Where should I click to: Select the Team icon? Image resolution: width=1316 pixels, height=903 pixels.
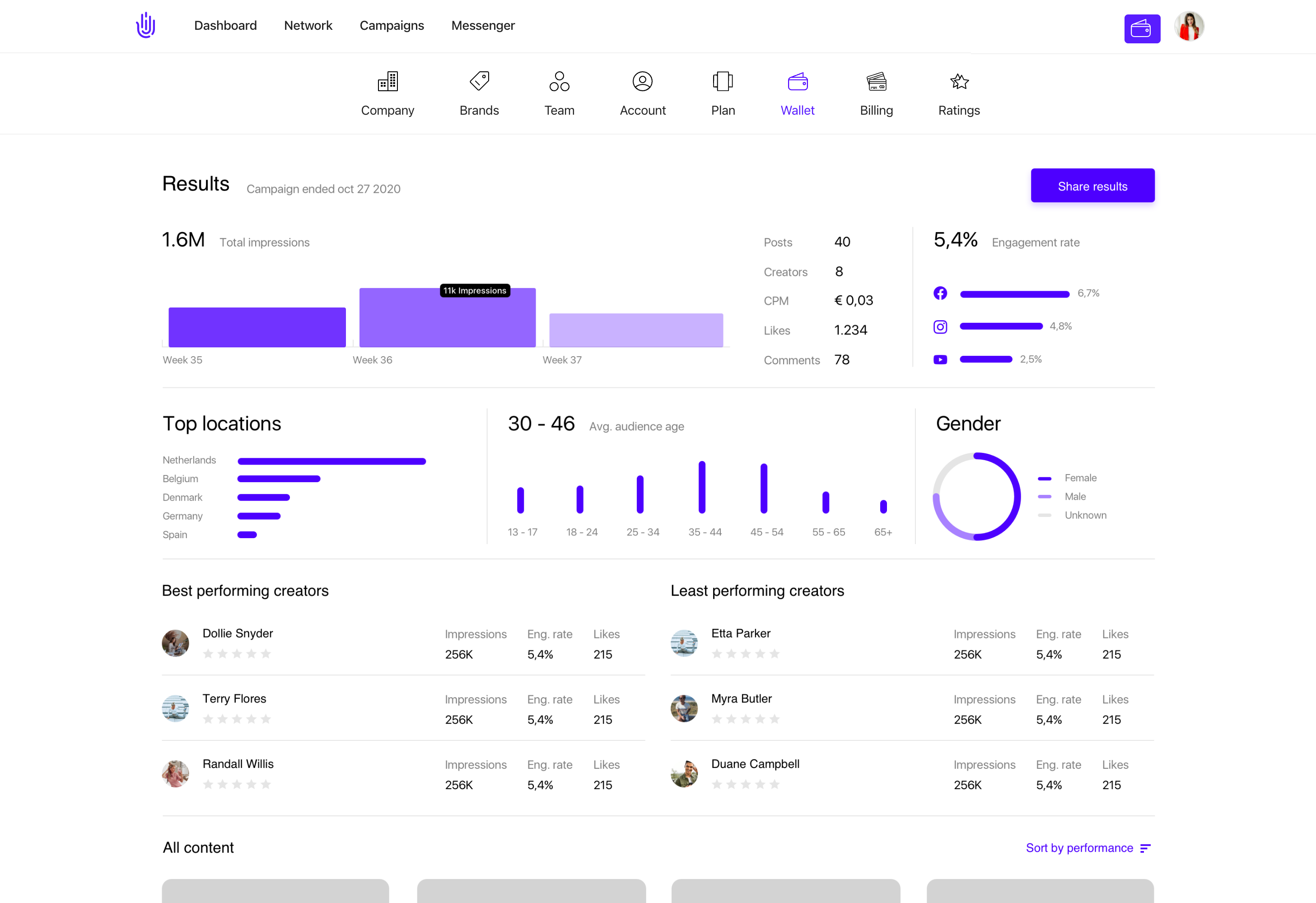559,82
